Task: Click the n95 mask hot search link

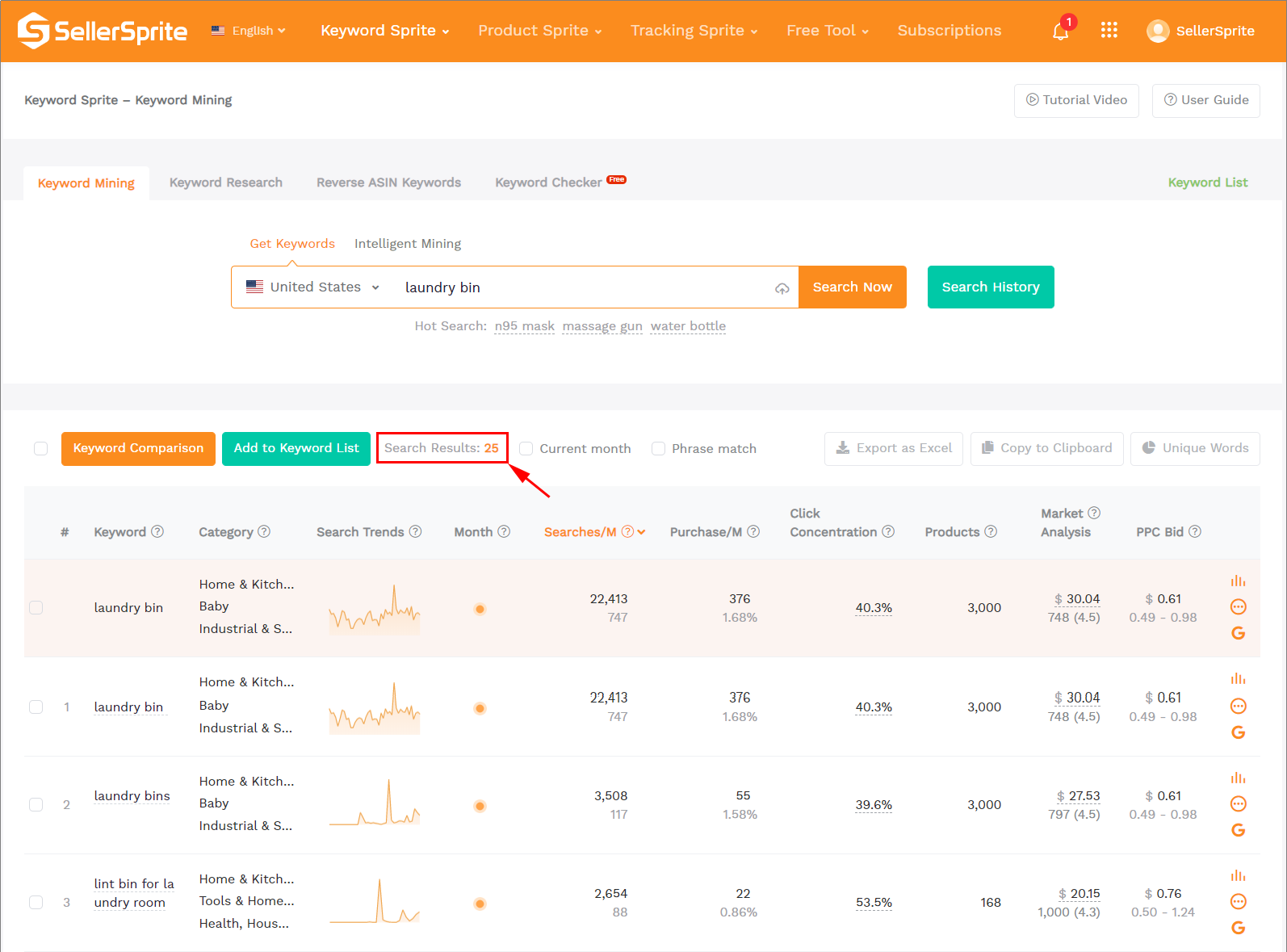Action: (524, 326)
